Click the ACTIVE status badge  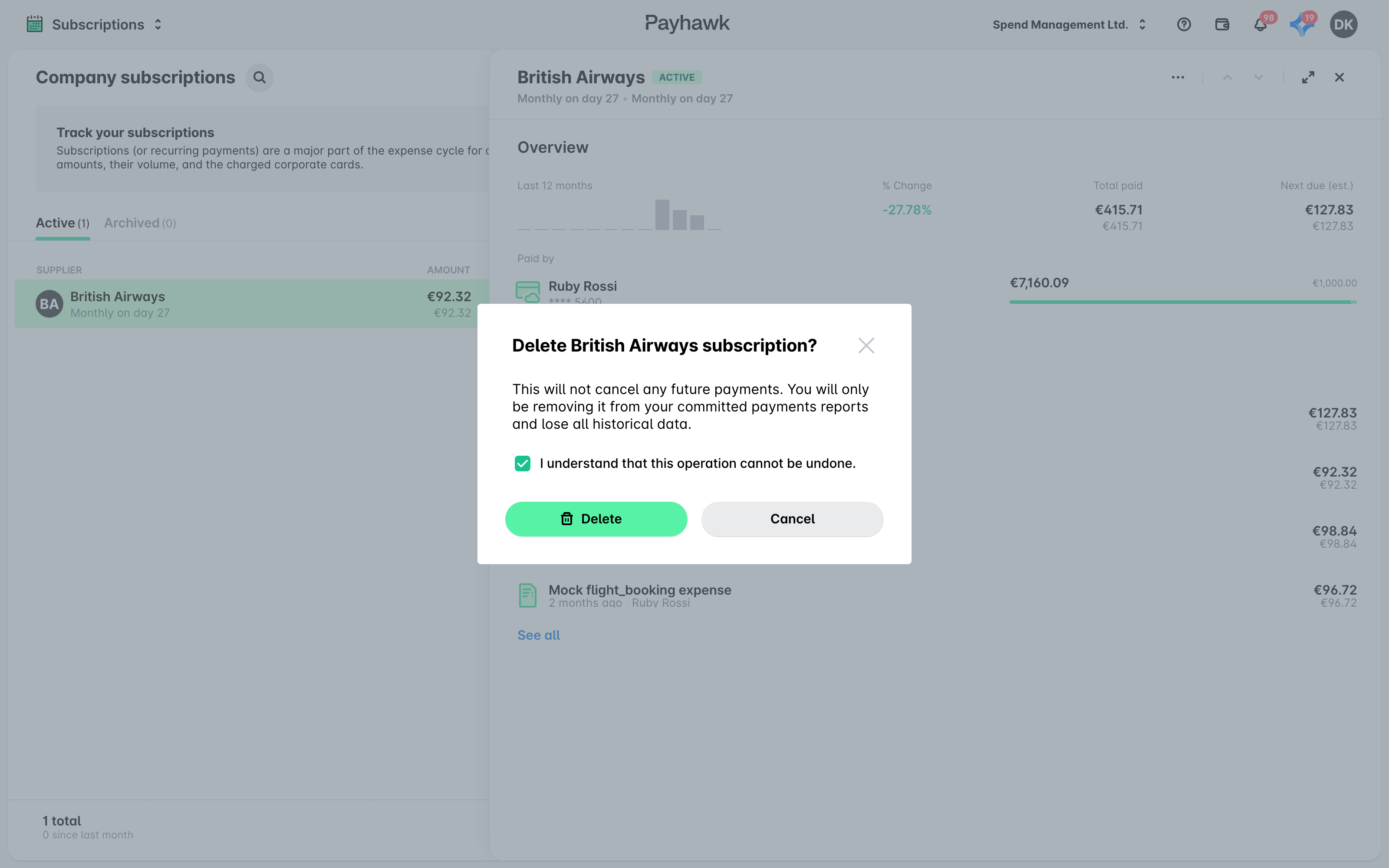pyautogui.click(x=677, y=78)
